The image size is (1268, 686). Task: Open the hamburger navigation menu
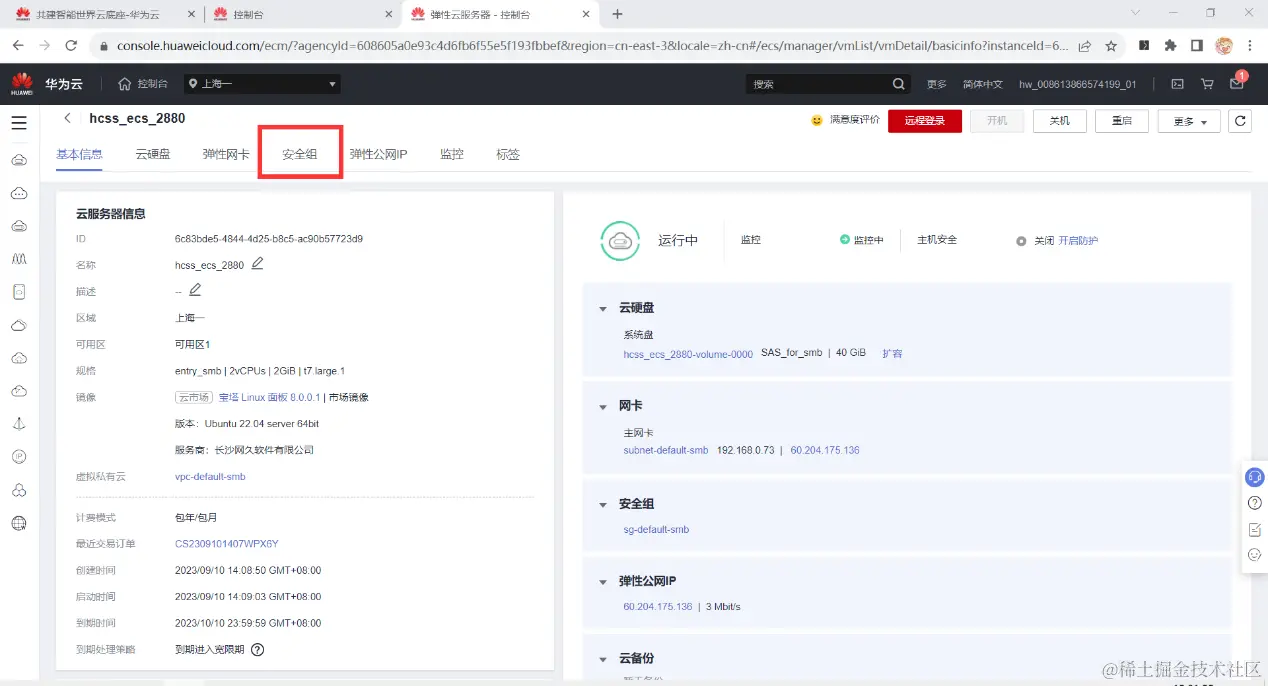point(19,123)
